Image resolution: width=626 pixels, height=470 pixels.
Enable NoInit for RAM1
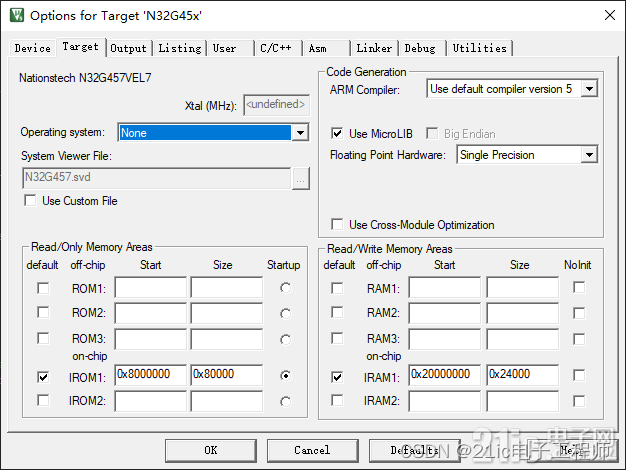coord(579,287)
